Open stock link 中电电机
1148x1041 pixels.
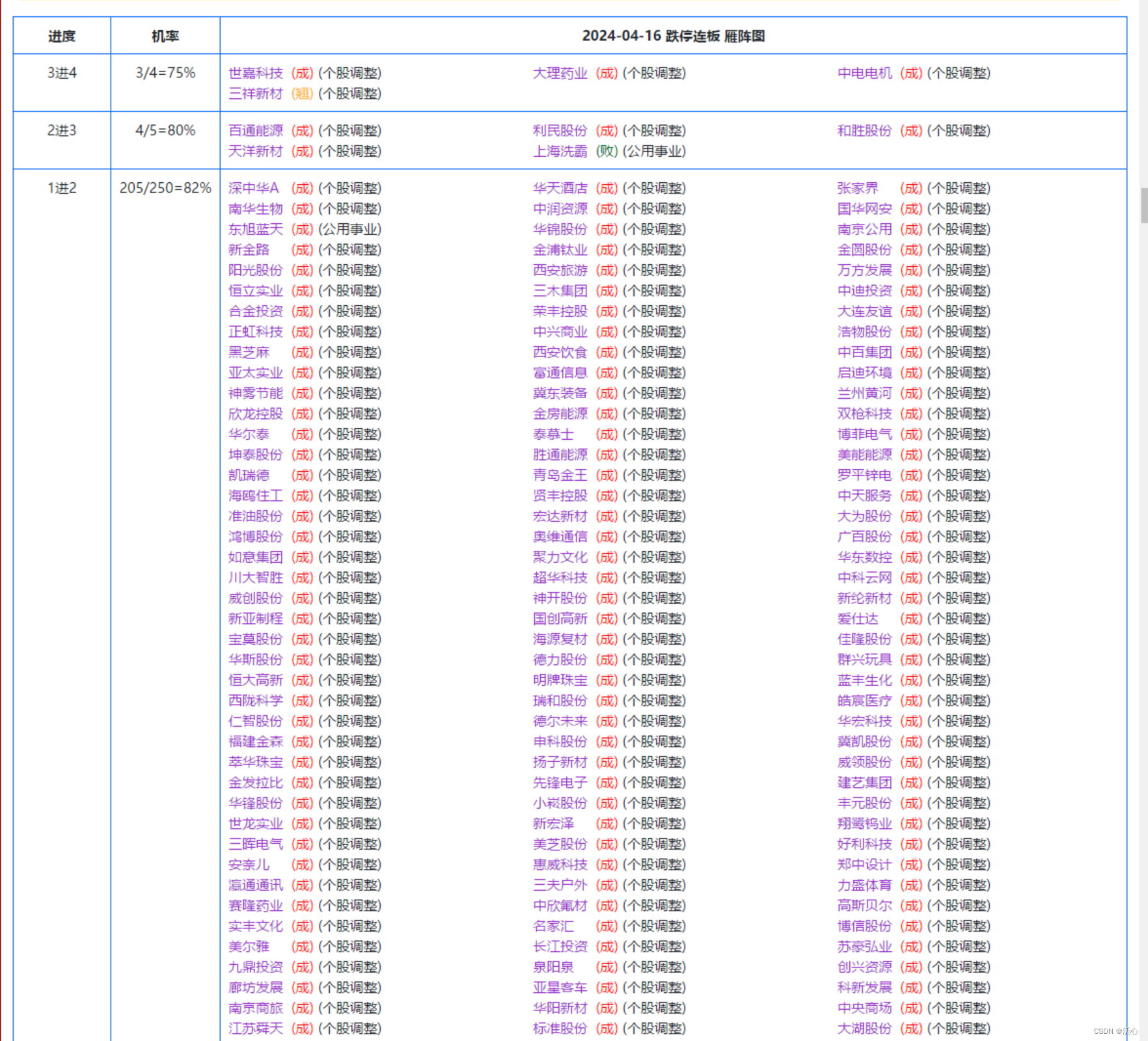coord(865,73)
